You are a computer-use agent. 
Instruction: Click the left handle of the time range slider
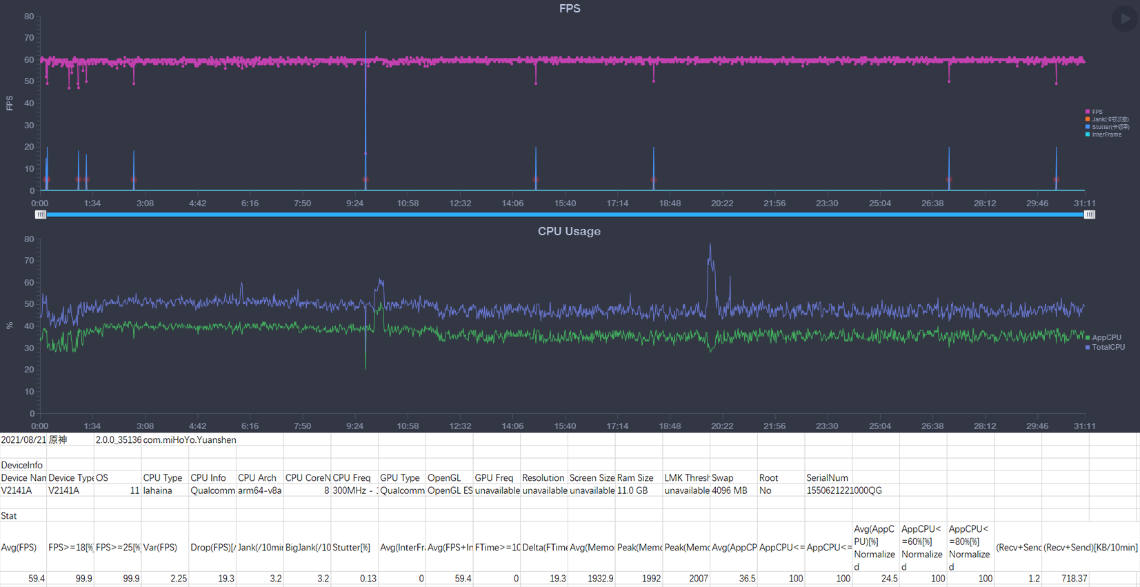(40, 214)
